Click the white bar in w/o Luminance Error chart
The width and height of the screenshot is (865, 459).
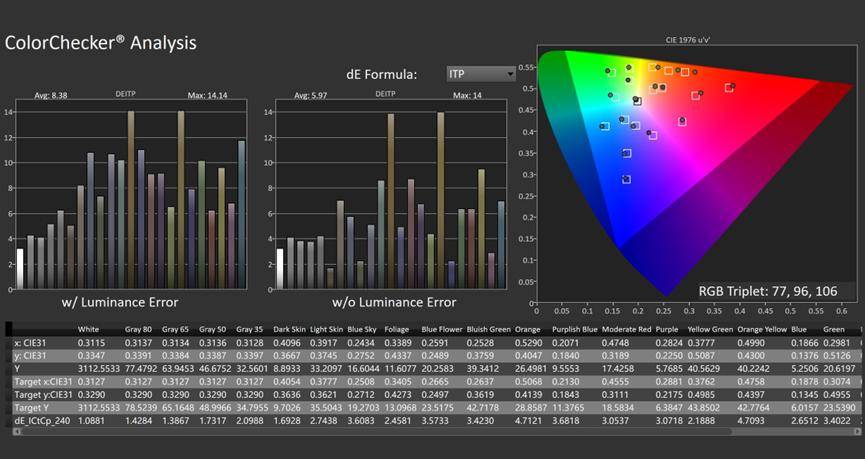pos(280,269)
